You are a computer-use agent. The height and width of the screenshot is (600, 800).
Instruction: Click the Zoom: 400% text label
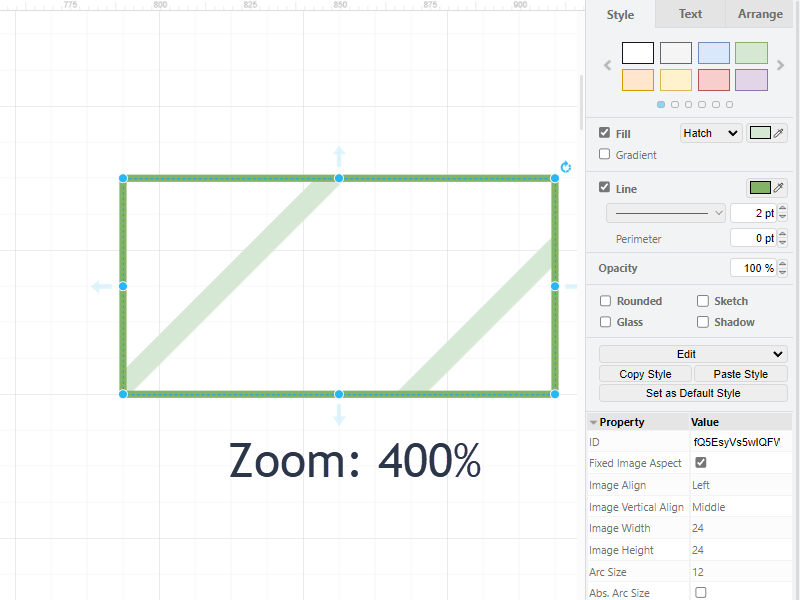(x=355, y=461)
